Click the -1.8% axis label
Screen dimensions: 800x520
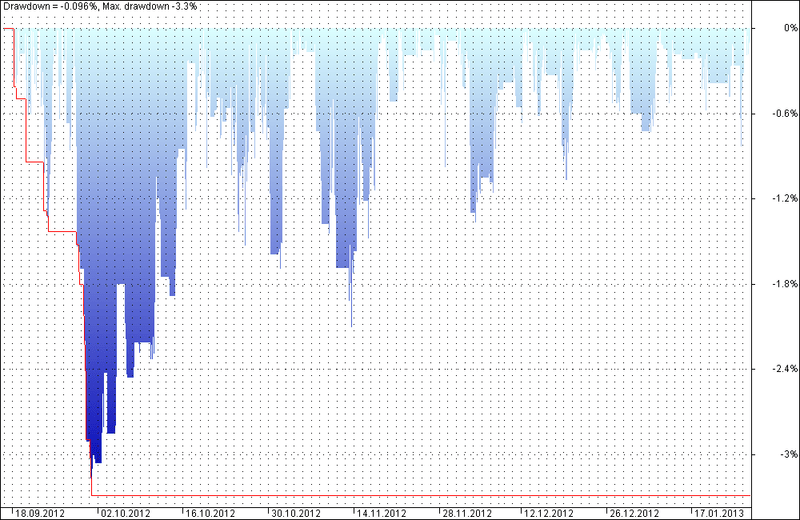(x=785, y=284)
